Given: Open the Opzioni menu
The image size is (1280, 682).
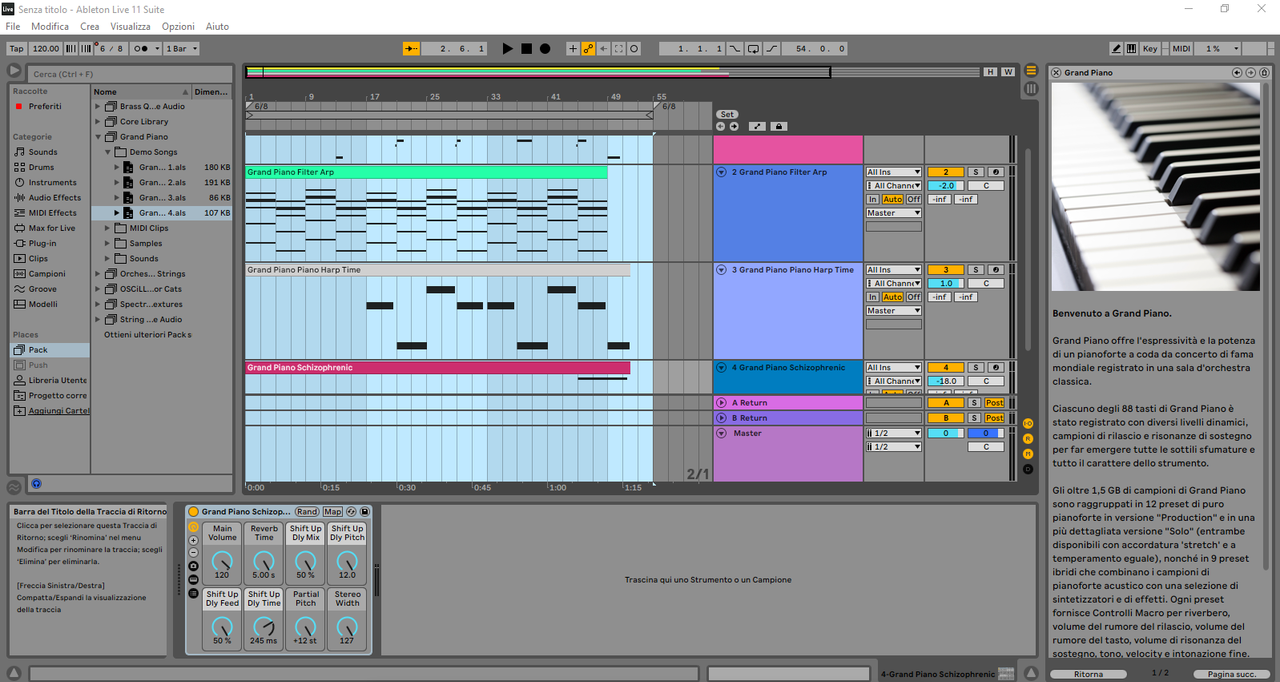Looking at the screenshot, I should (178, 26).
